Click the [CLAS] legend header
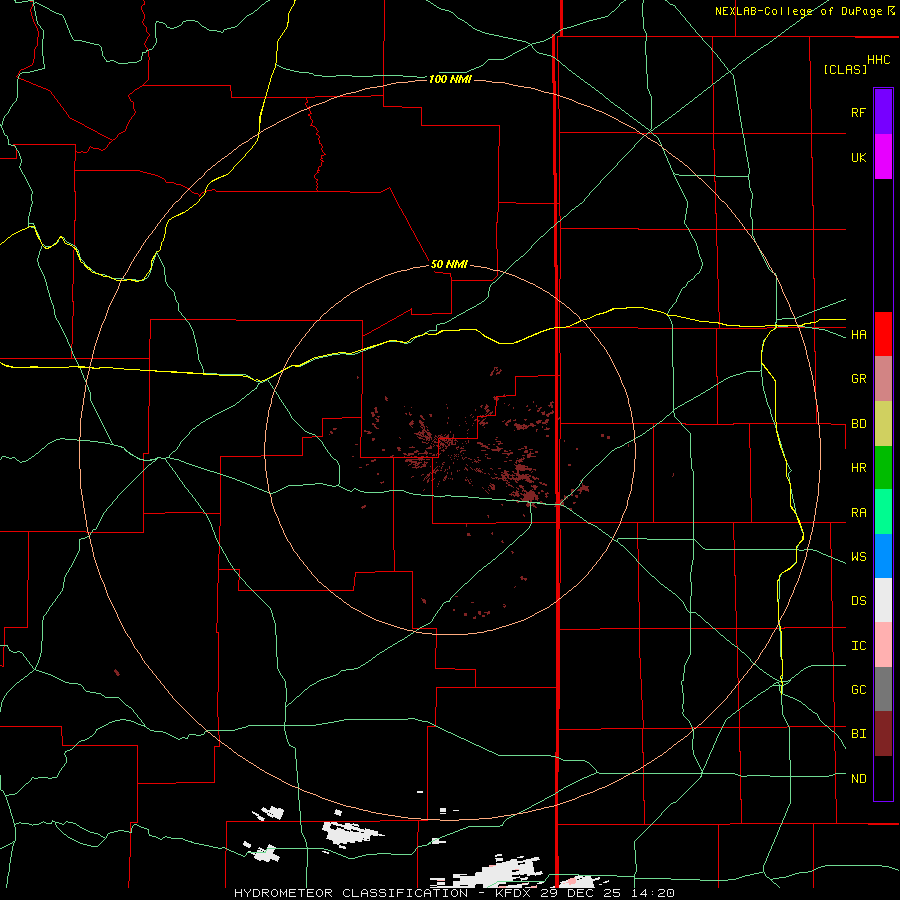The height and width of the screenshot is (900, 900). click(845, 69)
